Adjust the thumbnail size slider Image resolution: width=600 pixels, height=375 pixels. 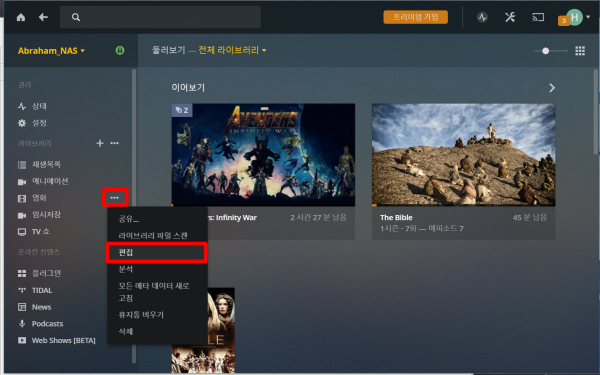546,51
